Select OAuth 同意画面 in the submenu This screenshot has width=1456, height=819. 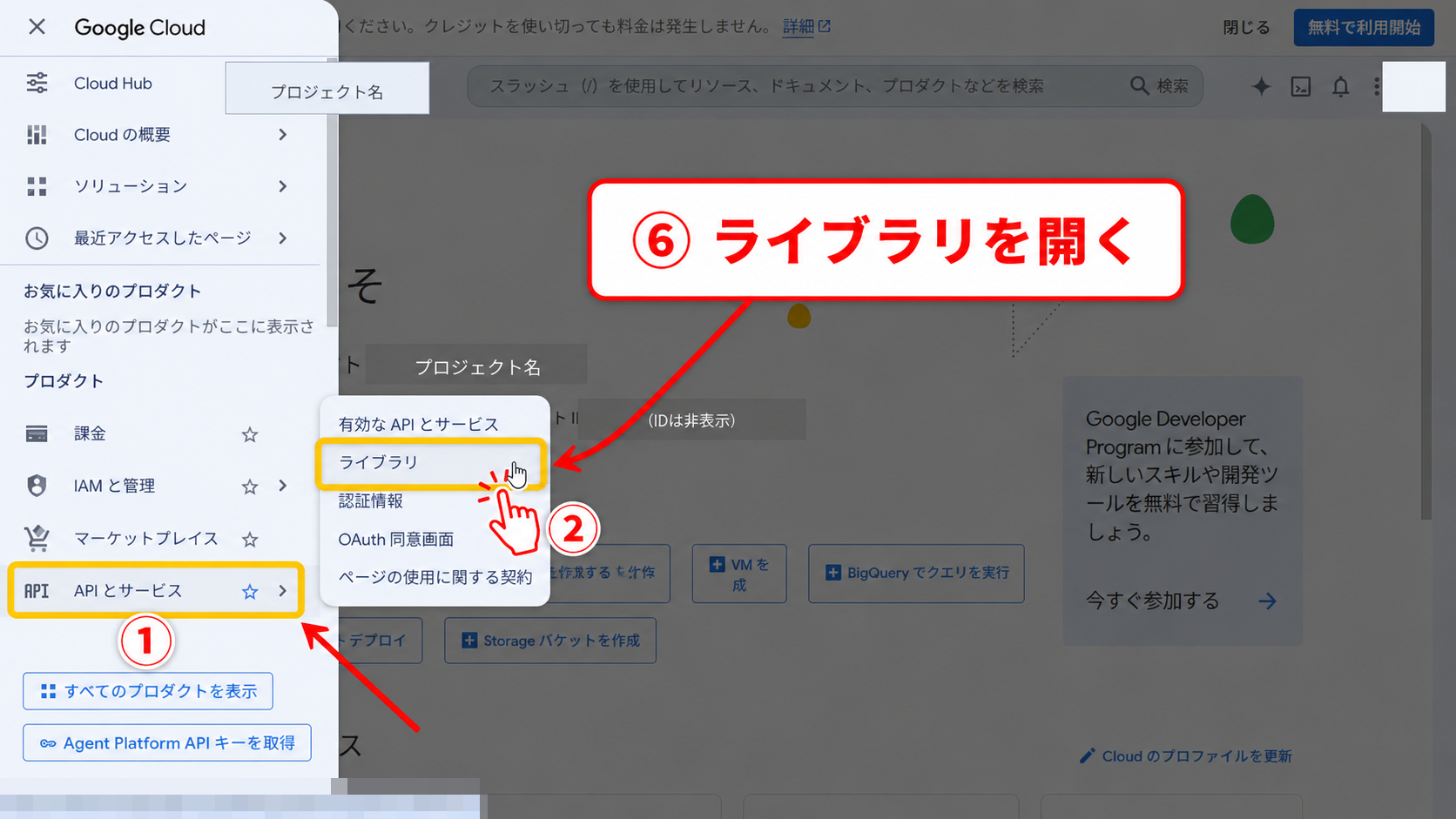click(396, 539)
